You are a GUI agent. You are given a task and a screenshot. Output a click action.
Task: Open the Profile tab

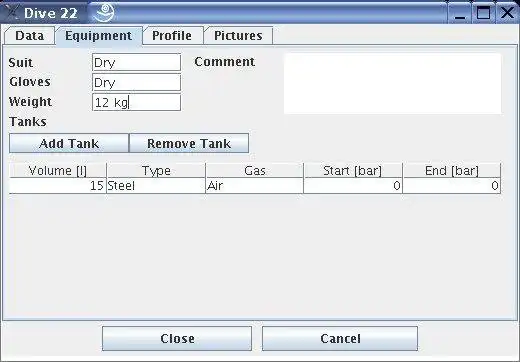[172, 36]
